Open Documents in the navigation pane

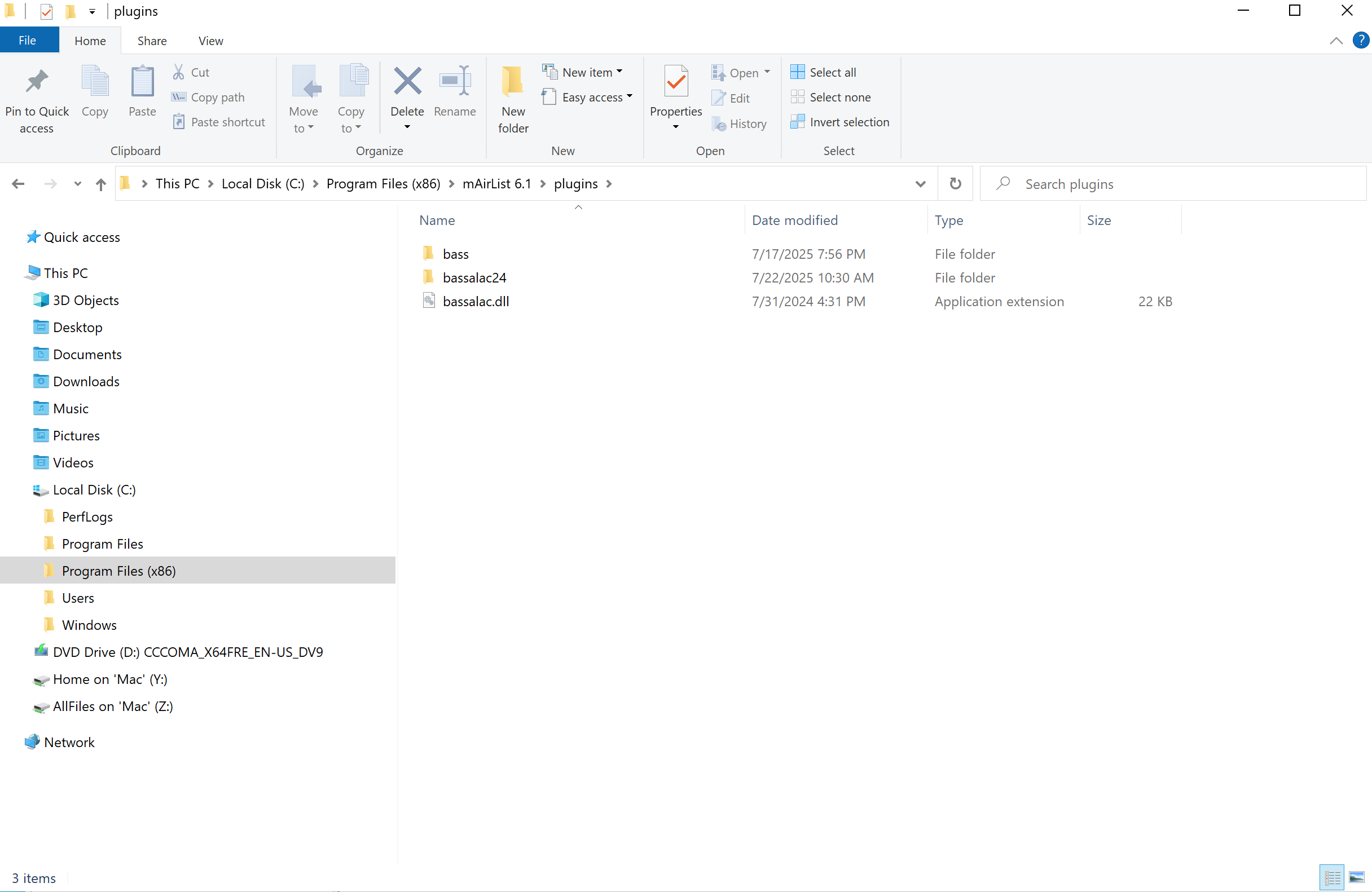(87, 354)
